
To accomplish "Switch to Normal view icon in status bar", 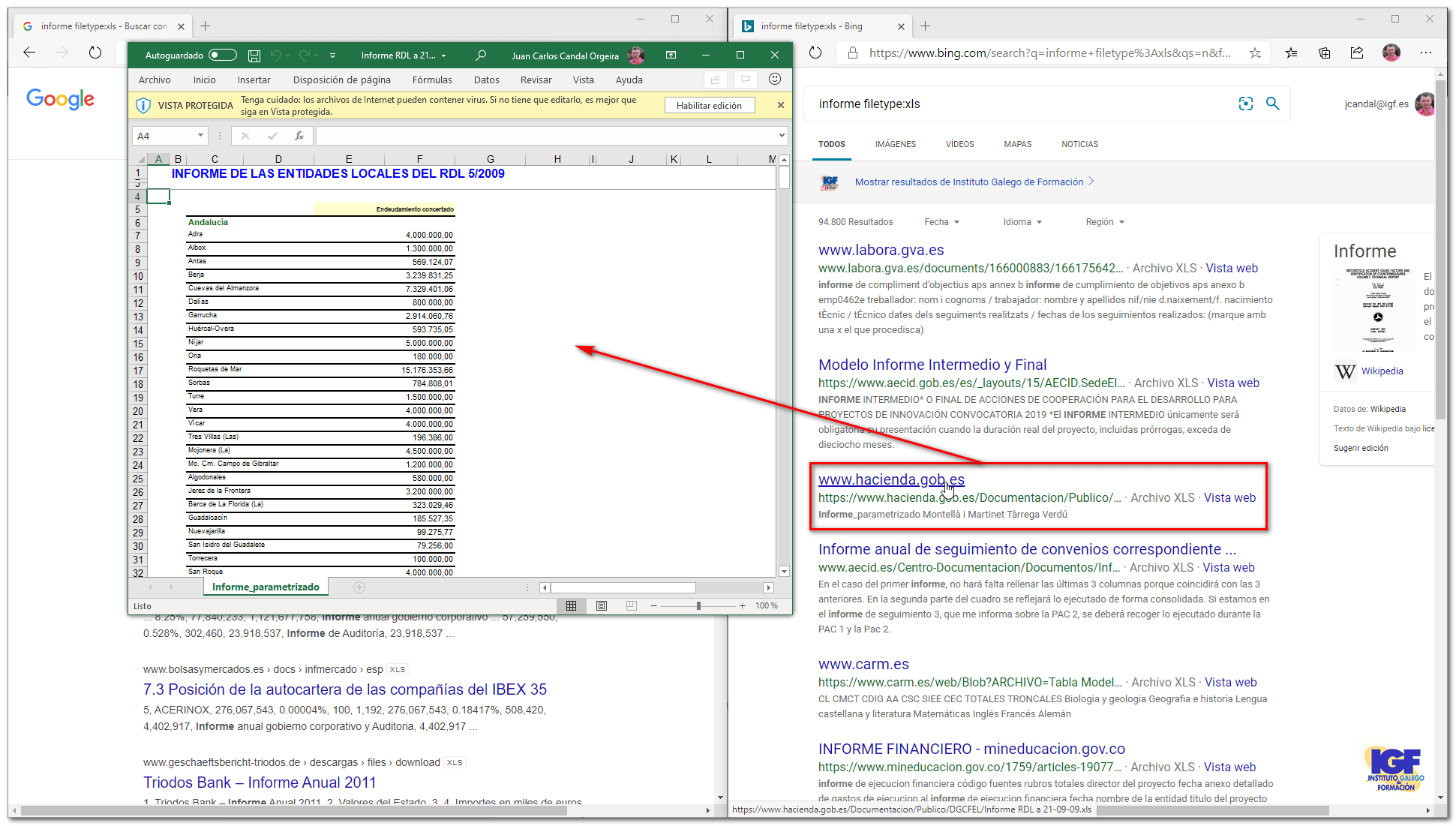I will point(572,605).
